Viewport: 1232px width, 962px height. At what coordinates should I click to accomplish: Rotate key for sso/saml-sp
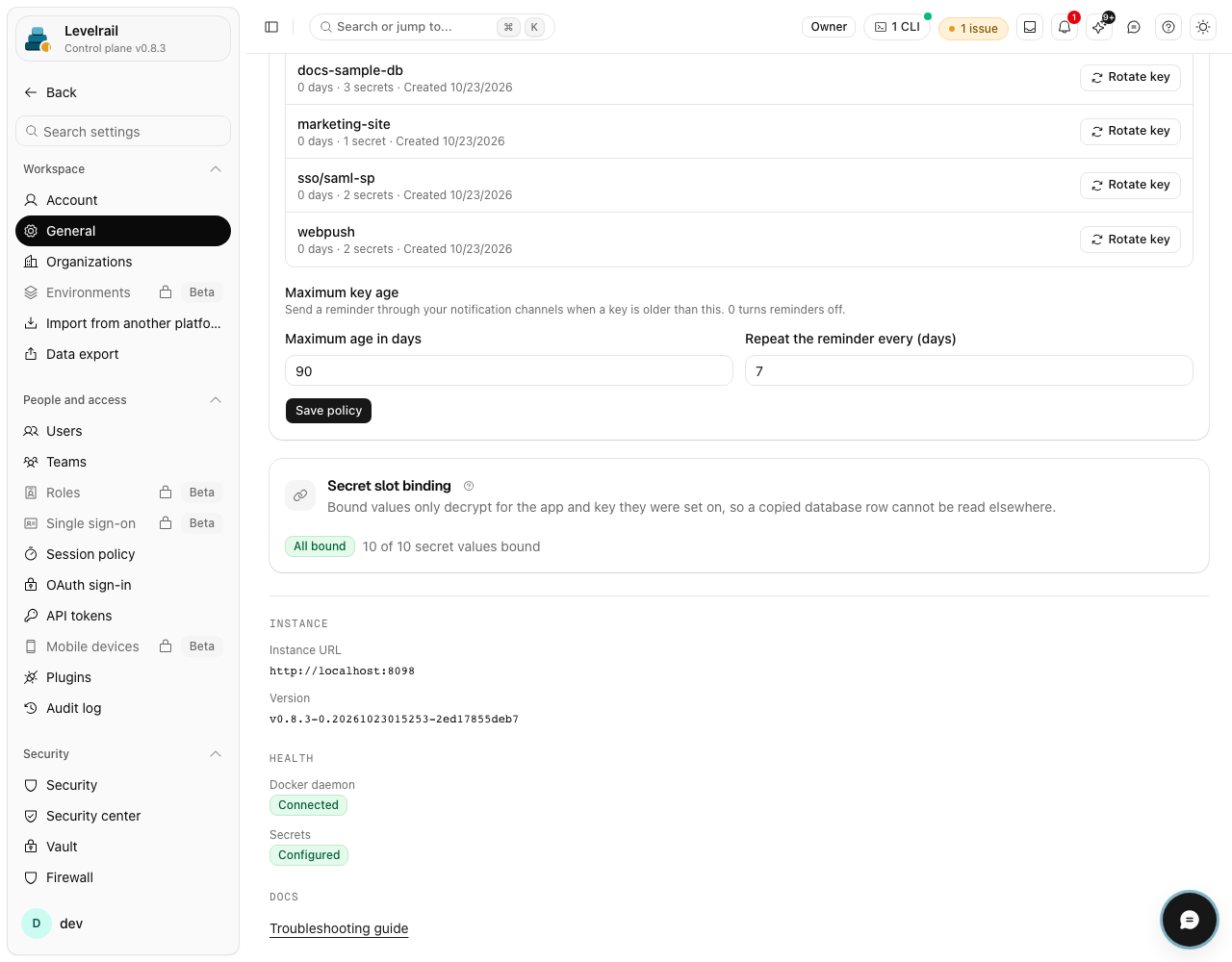(x=1130, y=185)
